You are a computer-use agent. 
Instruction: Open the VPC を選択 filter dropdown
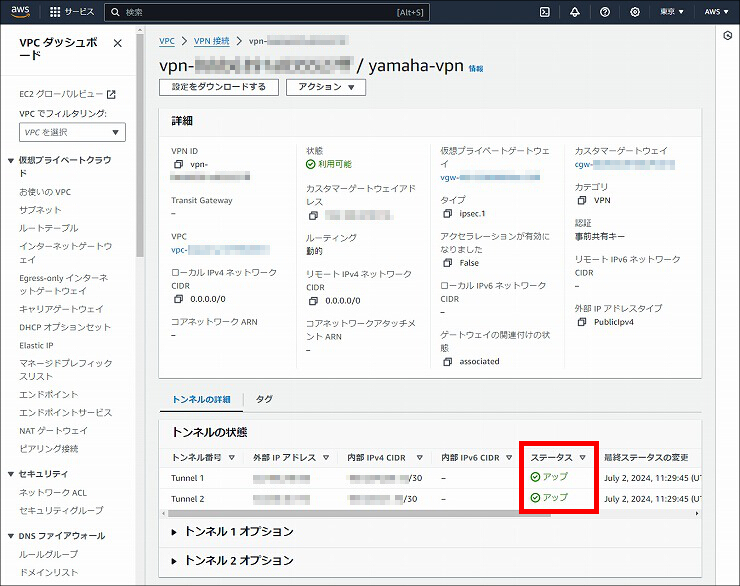[72, 132]
